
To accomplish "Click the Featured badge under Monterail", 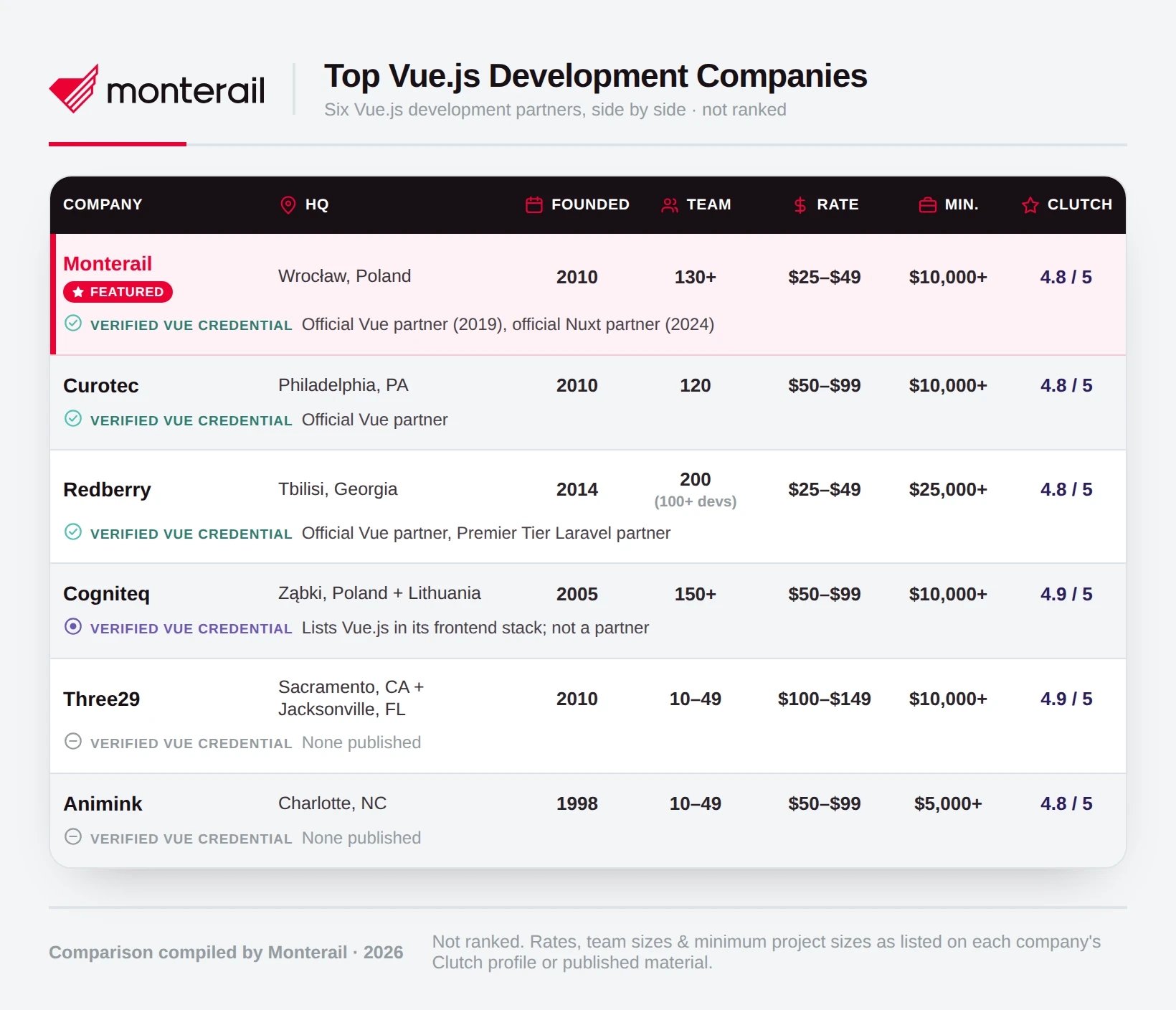I will point(118,292).
